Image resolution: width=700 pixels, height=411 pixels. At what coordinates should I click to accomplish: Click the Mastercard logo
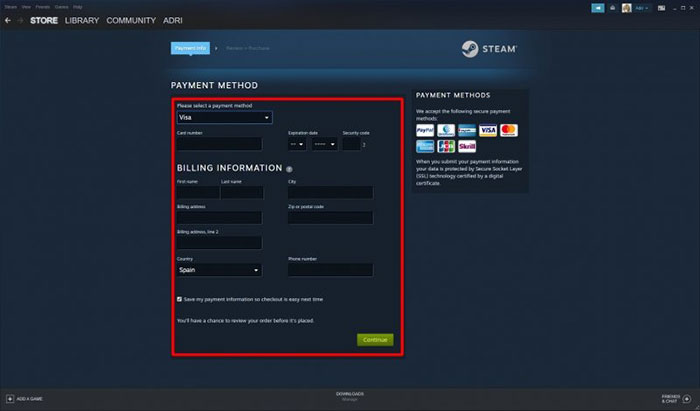tap(509, 130)
